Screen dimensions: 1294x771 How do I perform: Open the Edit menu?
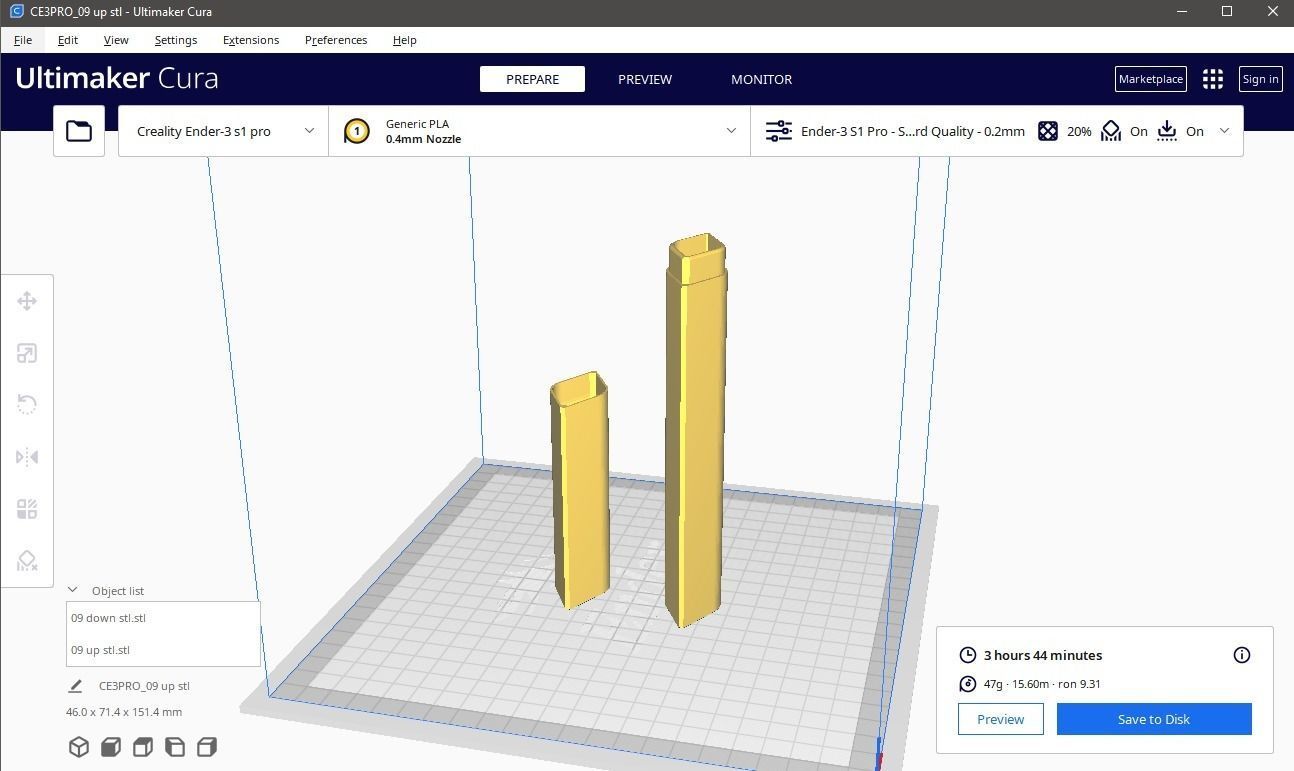pos(68,40)
